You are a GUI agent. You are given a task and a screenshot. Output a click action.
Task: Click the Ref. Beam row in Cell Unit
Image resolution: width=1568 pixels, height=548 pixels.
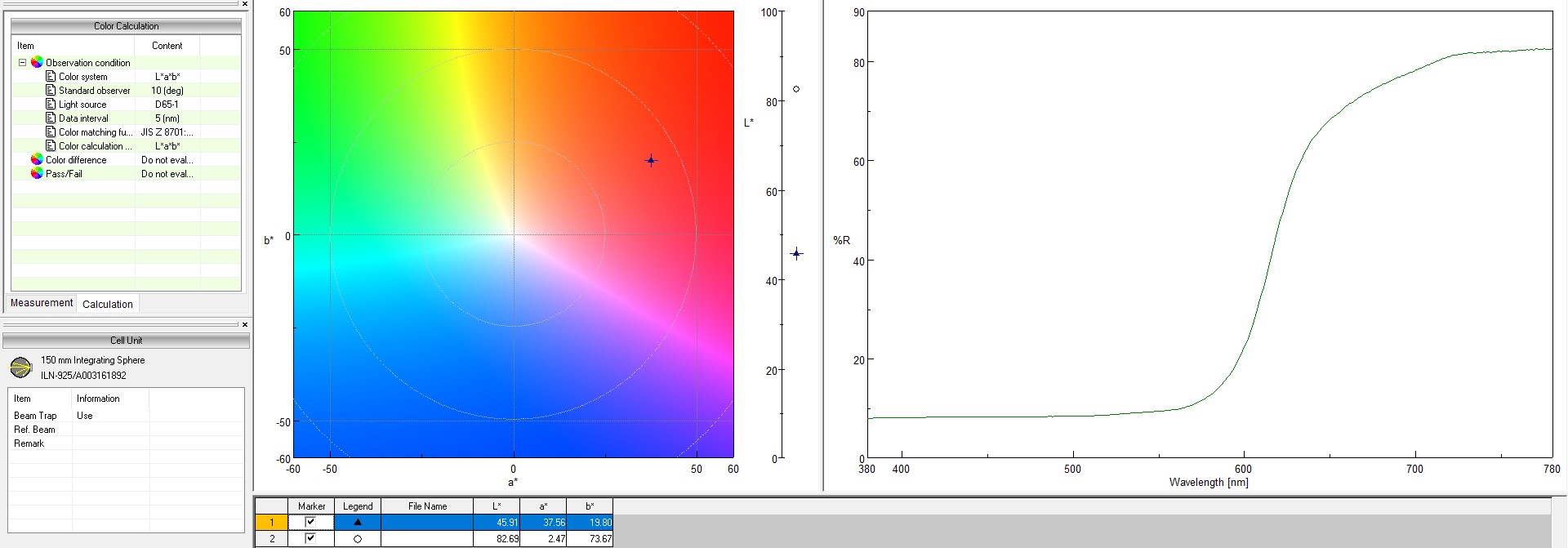[x=127, y=429]
